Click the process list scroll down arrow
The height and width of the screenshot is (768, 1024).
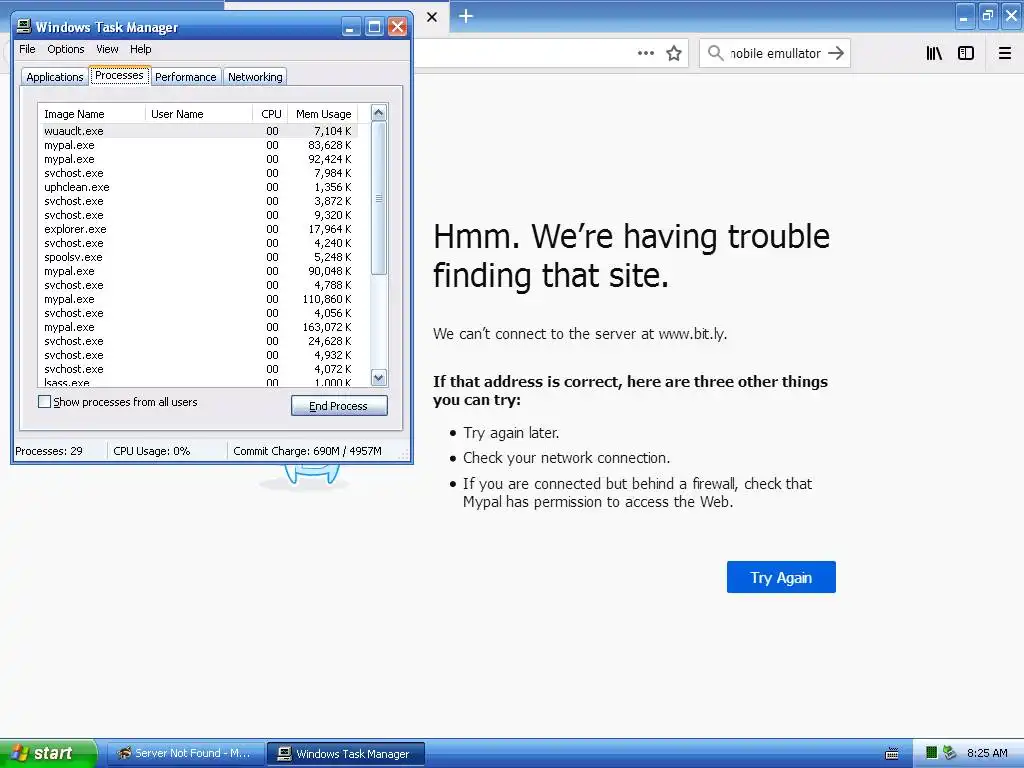379,377
